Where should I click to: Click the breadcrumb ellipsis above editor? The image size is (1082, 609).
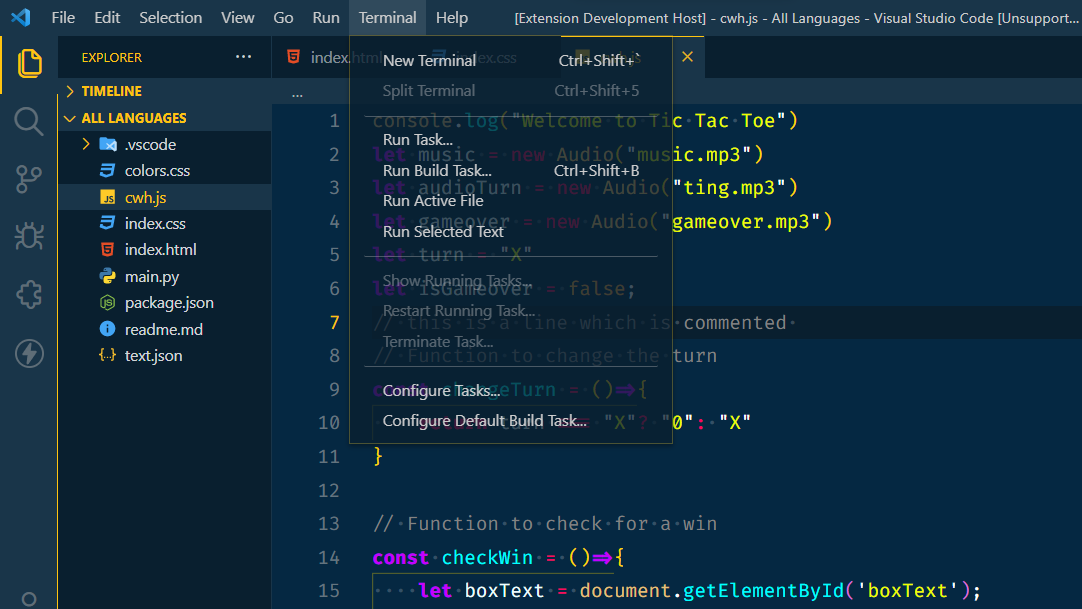(297, 94)
